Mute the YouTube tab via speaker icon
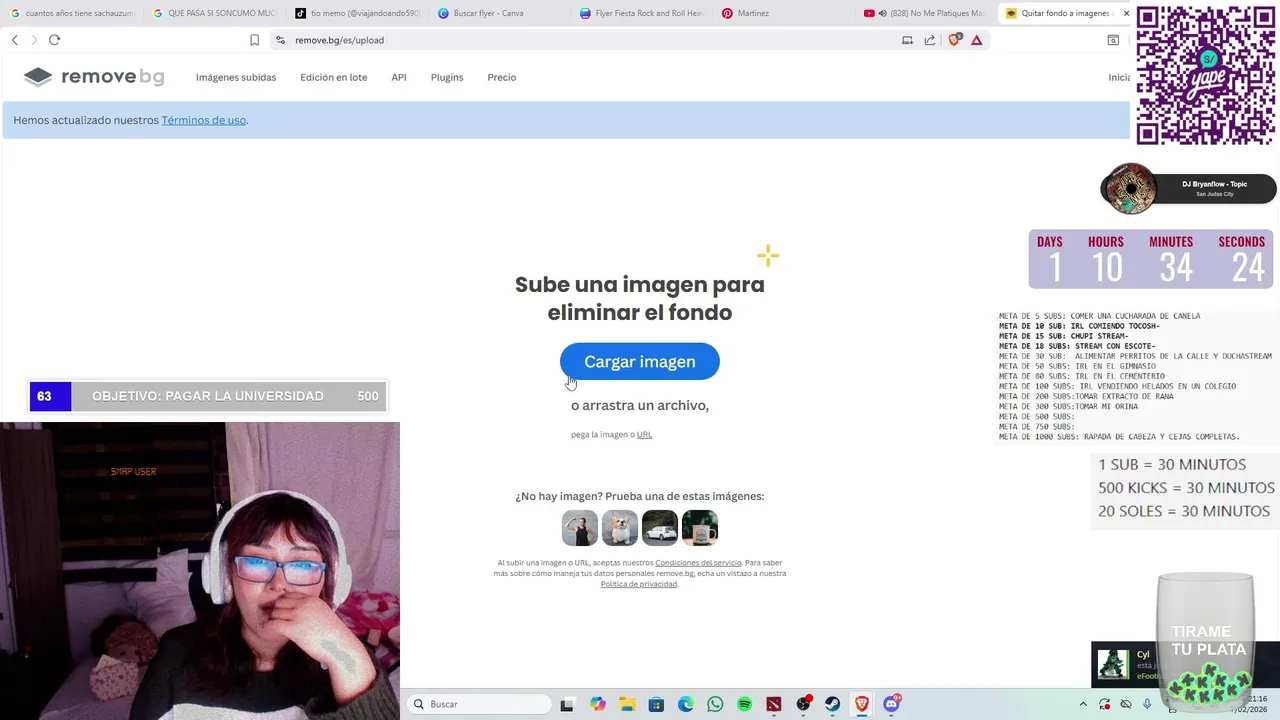This screenshot has width=1280, height=720. pyautogui.click(x=882, y=13)
